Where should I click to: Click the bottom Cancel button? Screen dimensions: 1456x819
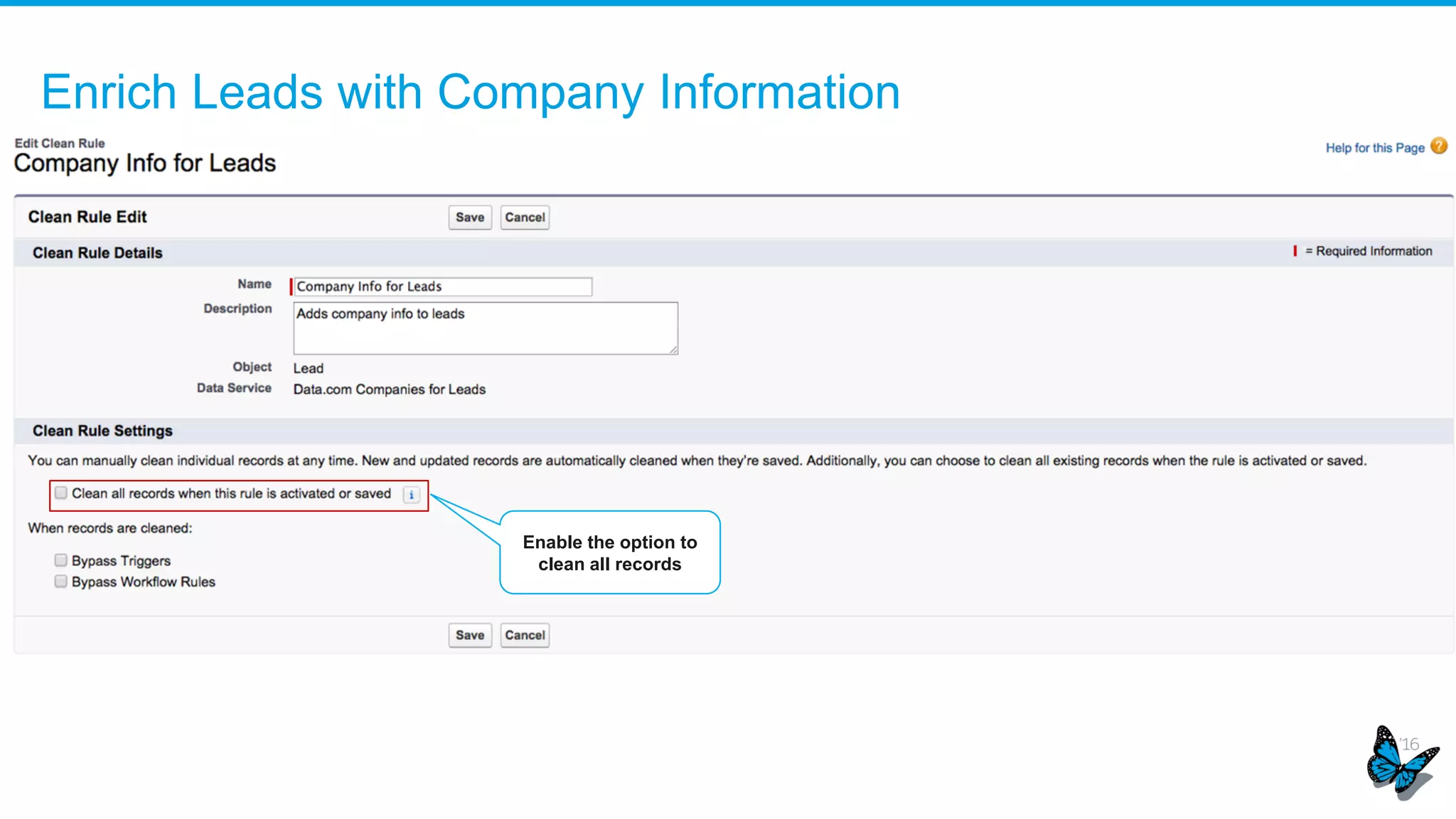pyautogui.click(x=525, y=635)
